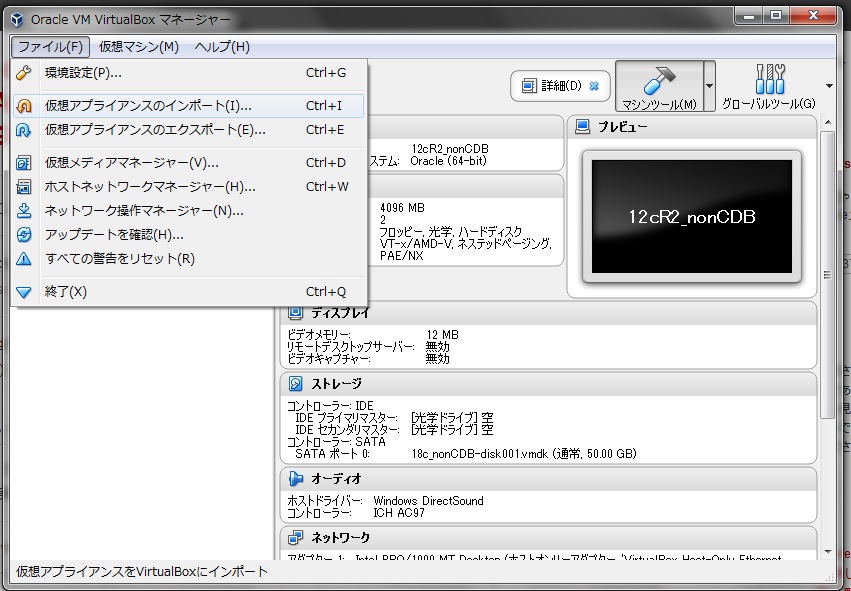Select グローバルツール toolbox button
The width and height of the screenshot is (851, 591).
pyautogui.click(x=769, y=86)
